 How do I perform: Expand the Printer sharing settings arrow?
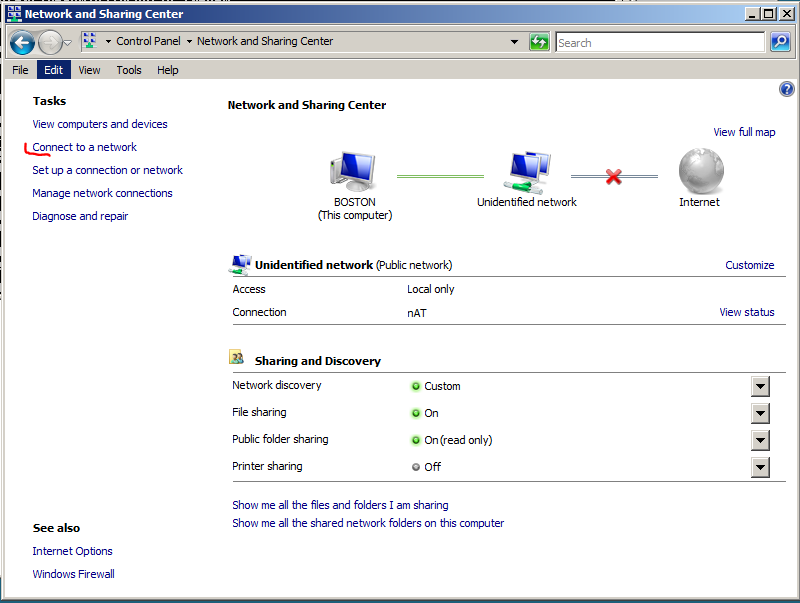(x=760, y=467)
